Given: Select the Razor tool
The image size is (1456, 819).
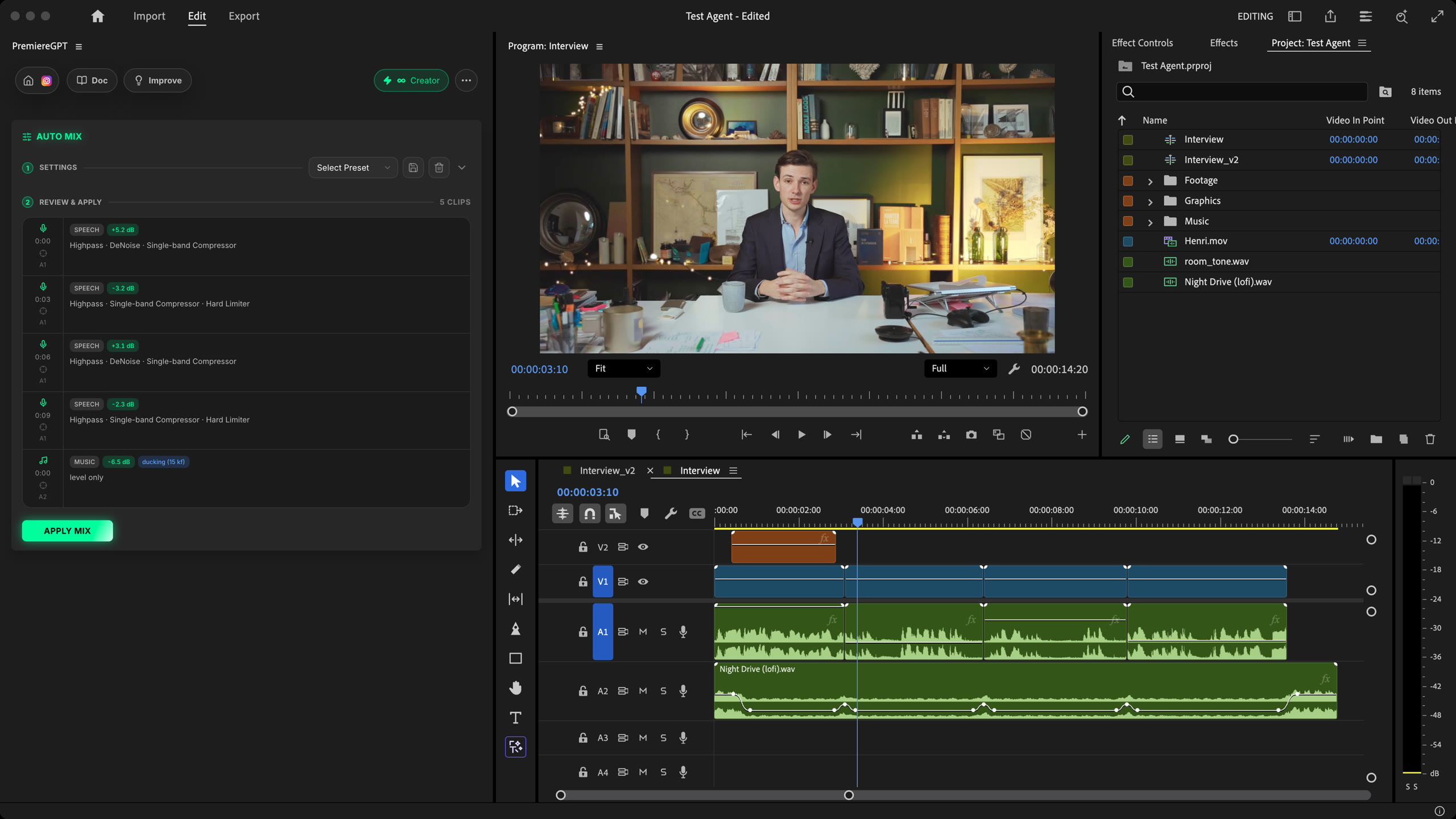Looking at the screenshot, I should click(x=515, y=569).
